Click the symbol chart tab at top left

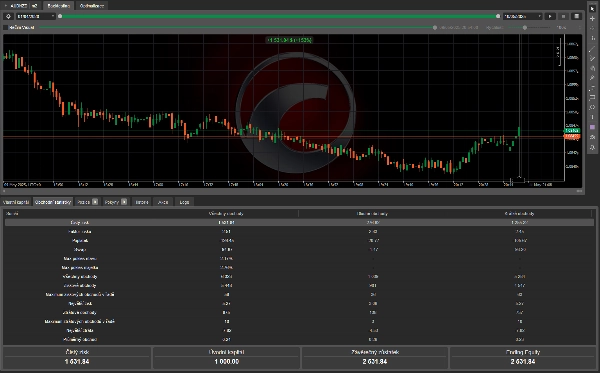[21, 6]
